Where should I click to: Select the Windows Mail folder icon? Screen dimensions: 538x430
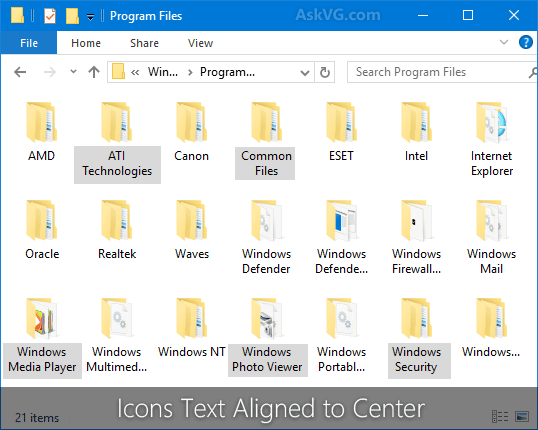coord(491,220)
